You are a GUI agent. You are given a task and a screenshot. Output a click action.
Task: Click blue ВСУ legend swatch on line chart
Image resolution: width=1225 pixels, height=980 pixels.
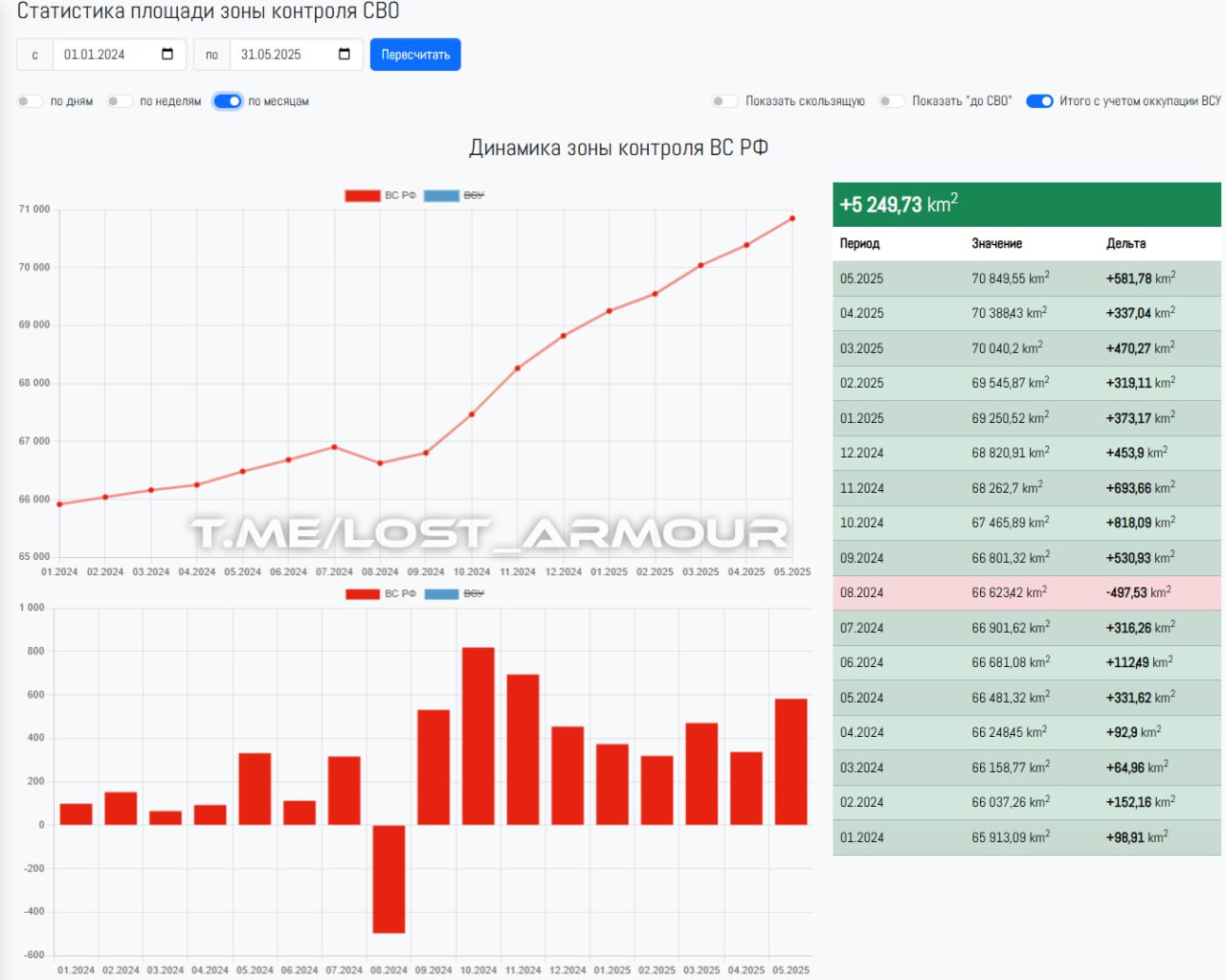441,195
